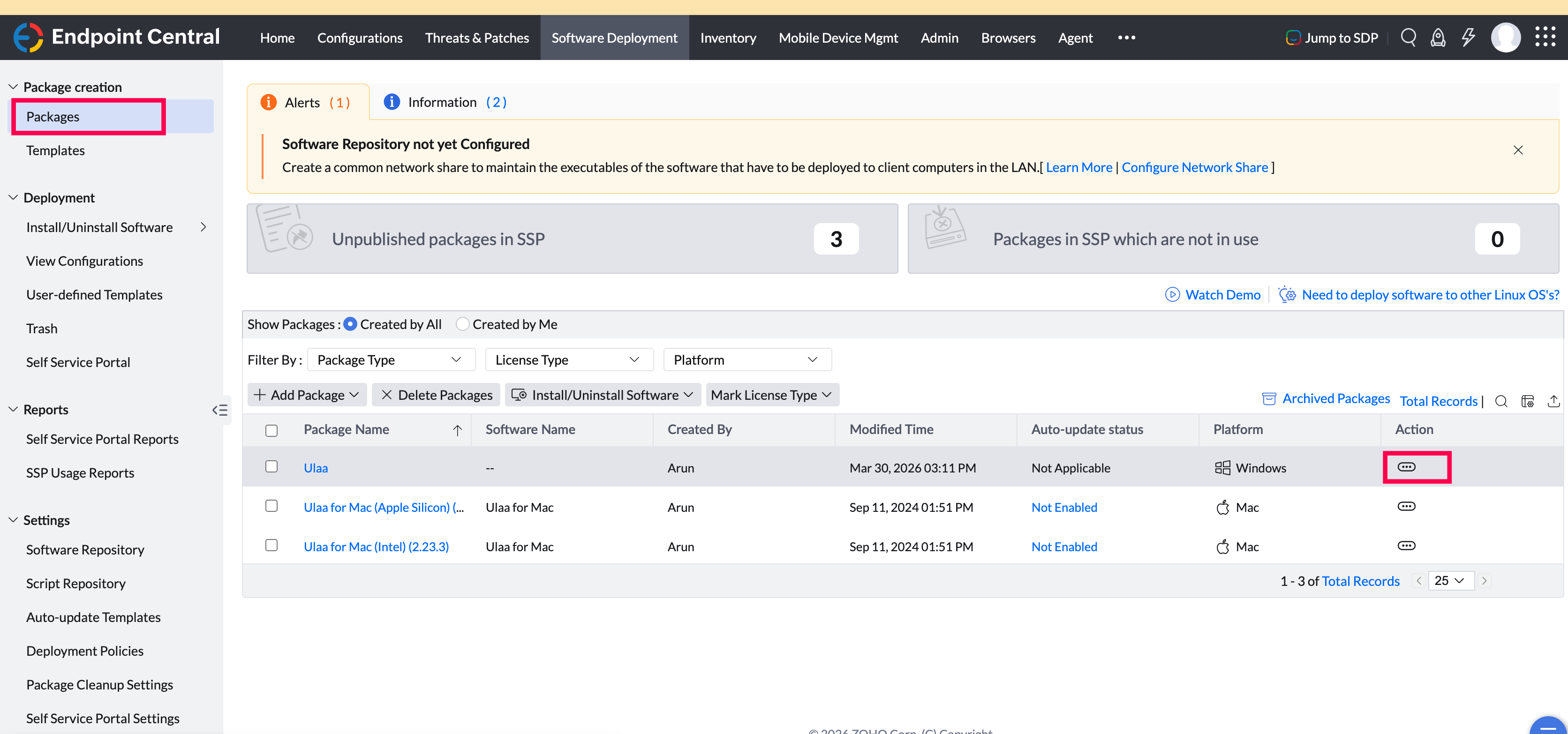1568x734 pixels.
Task: Collapse the left sidebar with the toggle icon
Action: click(x=220, y=410)
